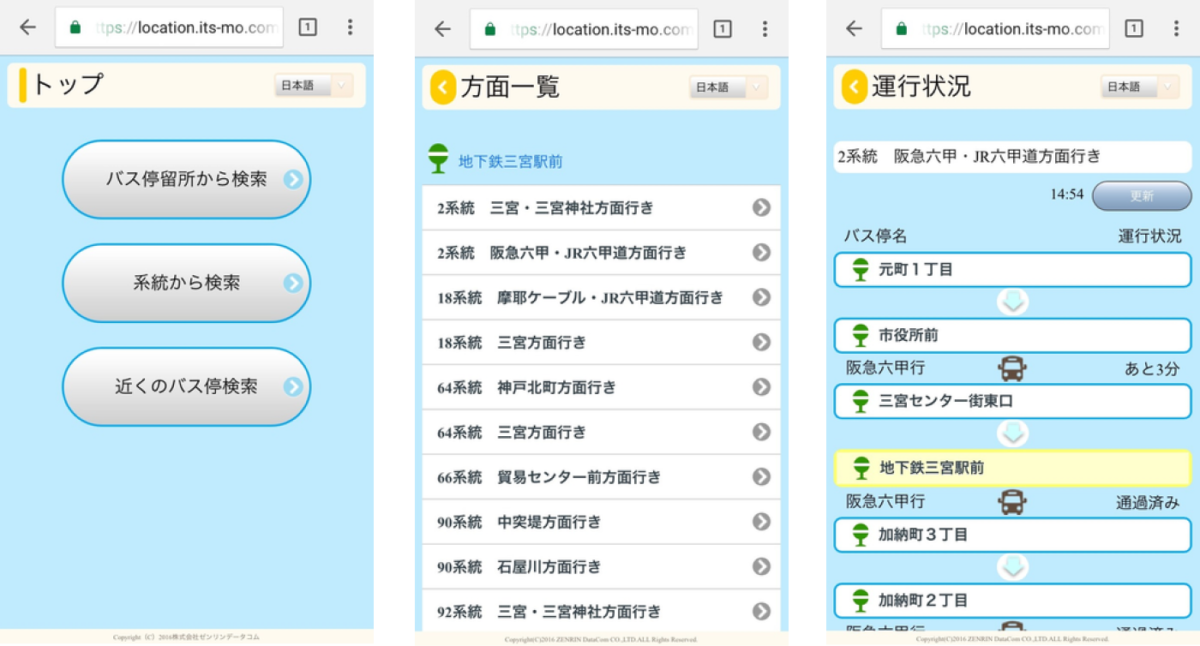Click bus icon next to あと3分
Screen dimensions: 1200x646
(1012, 369)
